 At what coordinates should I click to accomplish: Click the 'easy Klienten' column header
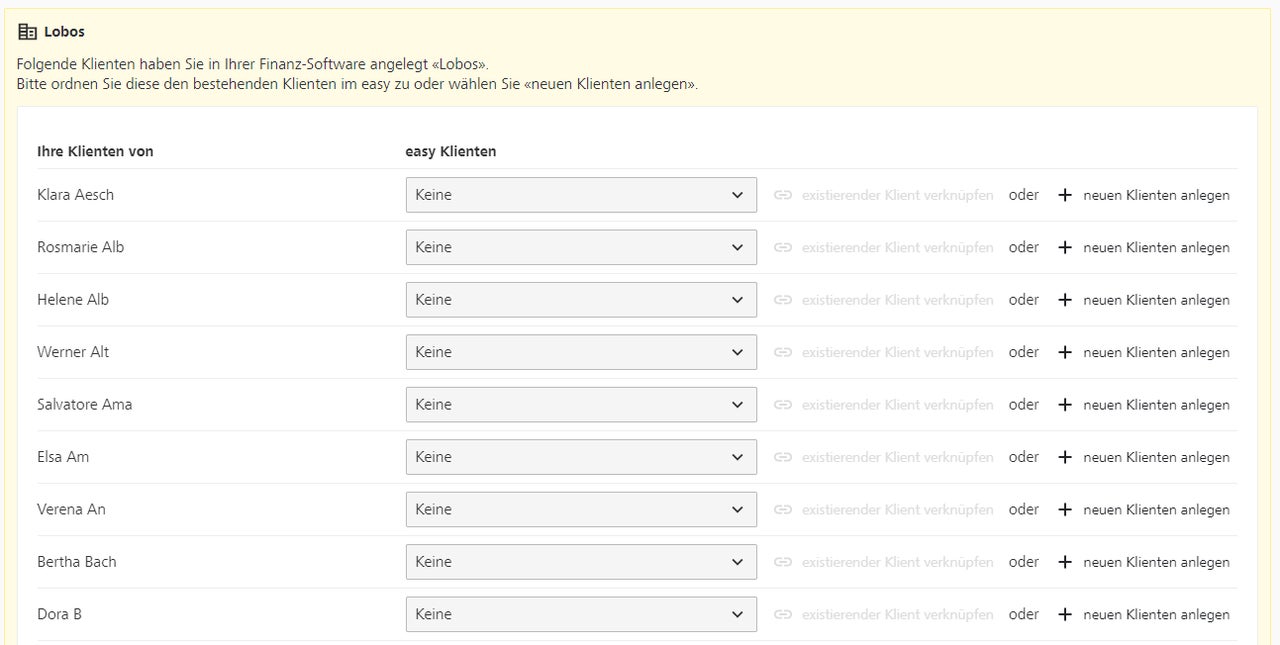[x=451, y=152]
